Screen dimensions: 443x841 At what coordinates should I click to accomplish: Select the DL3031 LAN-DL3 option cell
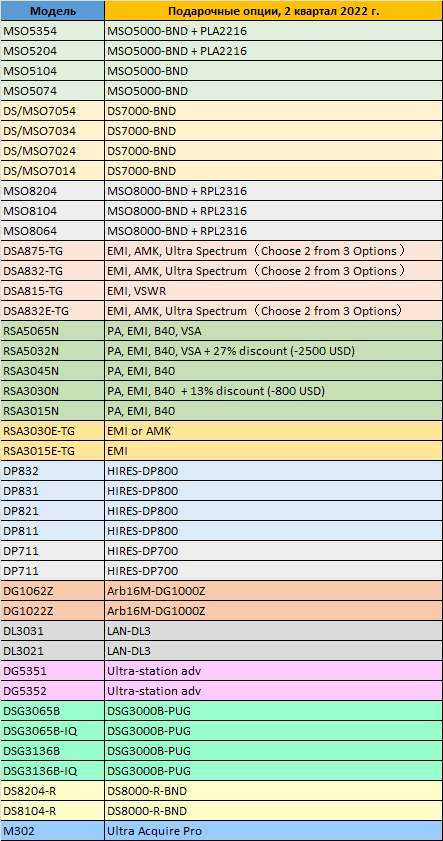pos(274,631)
